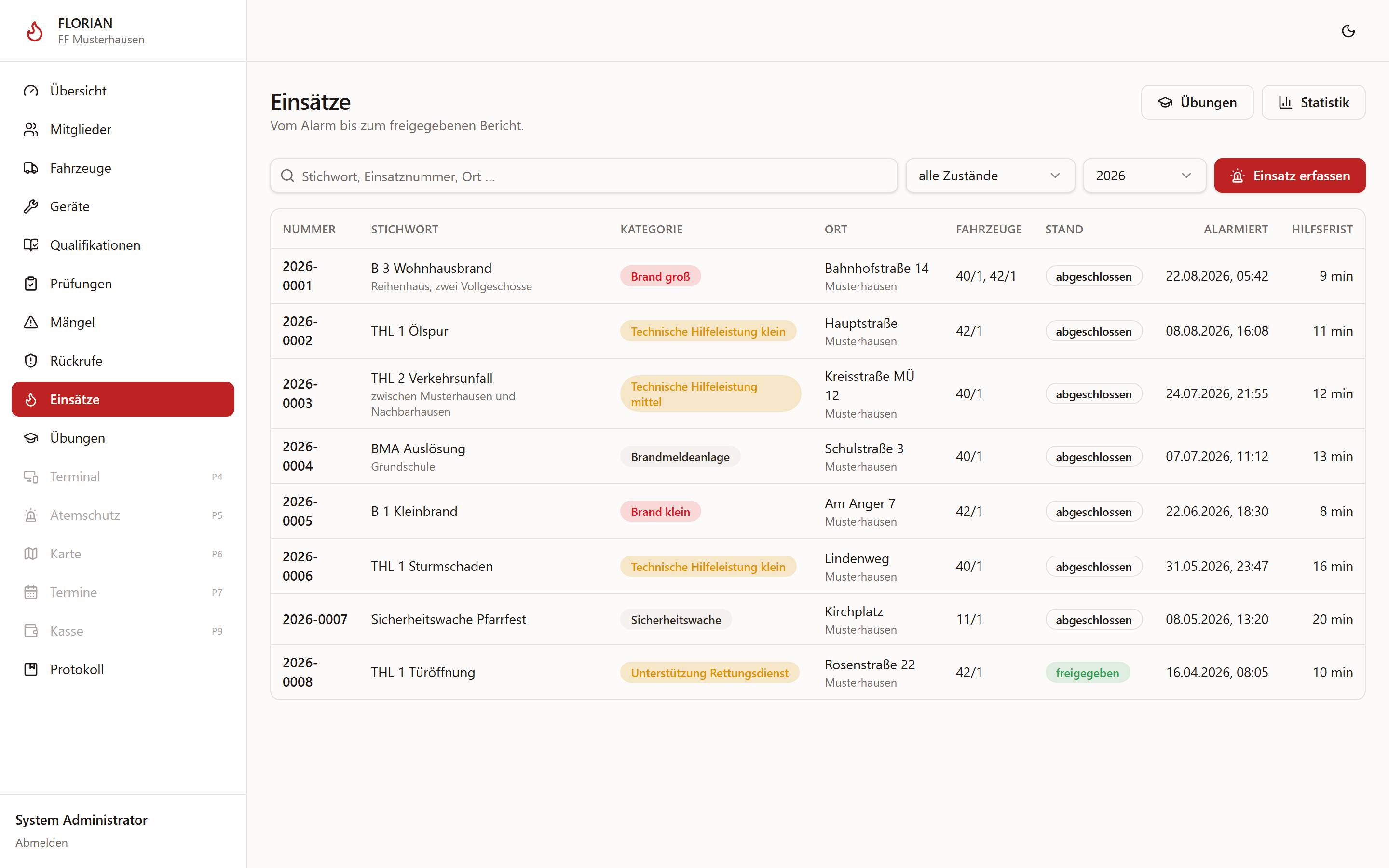Select 2026-0007 Sicherheitswache Pfarrfest row

coord(817,620)
